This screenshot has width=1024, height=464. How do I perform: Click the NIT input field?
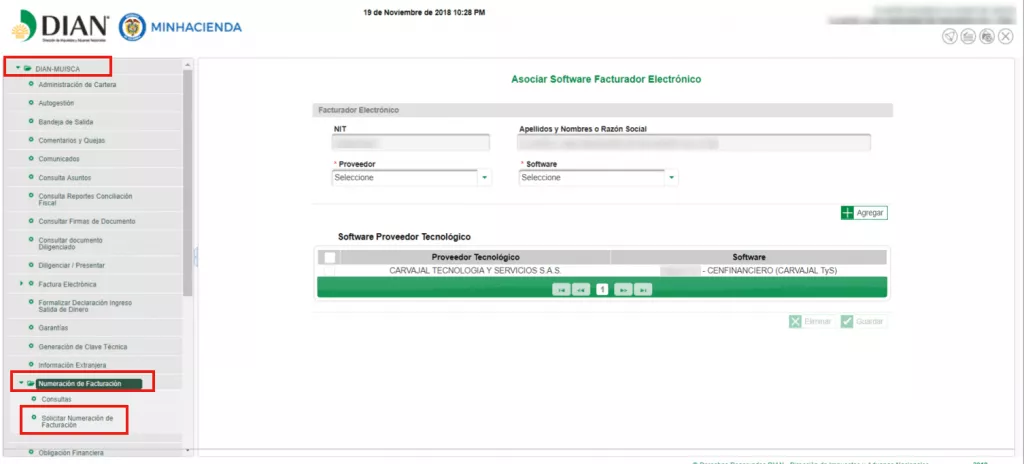[411, 143]
